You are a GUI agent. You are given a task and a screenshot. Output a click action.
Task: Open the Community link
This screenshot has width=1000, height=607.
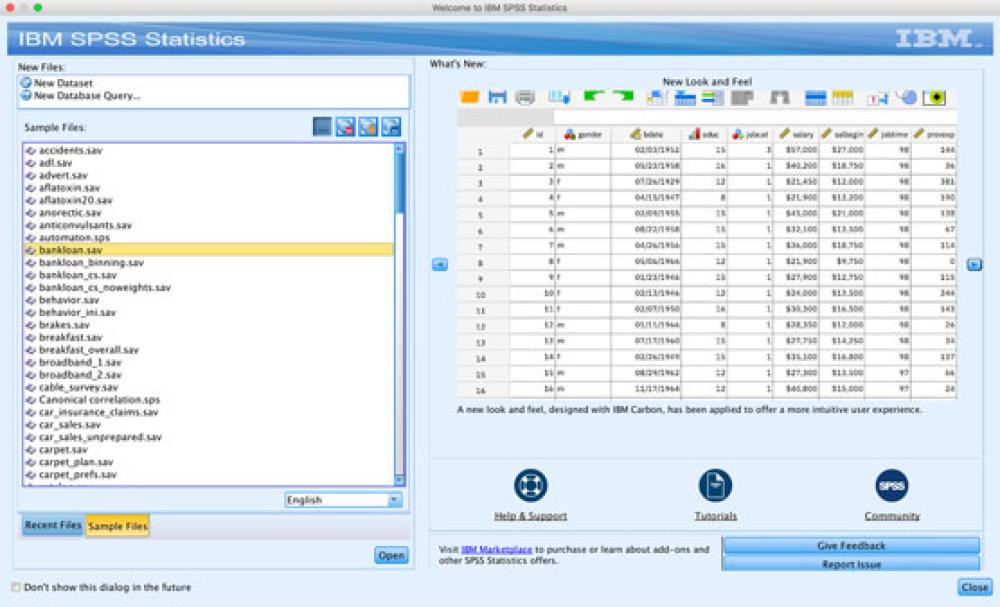[x=892, y=516]
